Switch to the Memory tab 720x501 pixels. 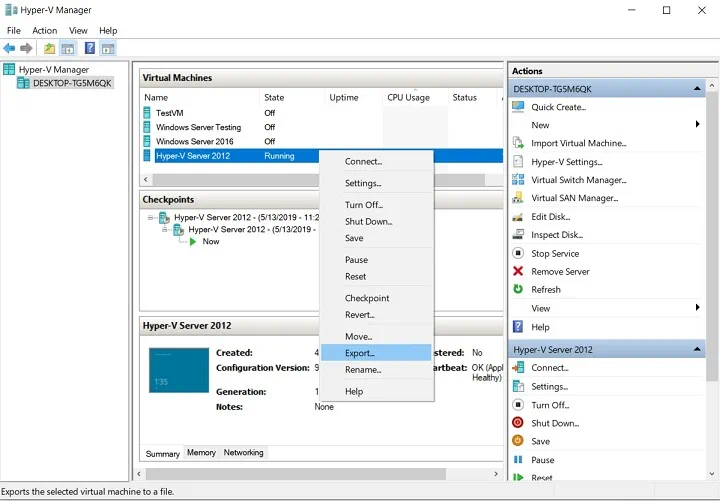click(x=201, y=453)
